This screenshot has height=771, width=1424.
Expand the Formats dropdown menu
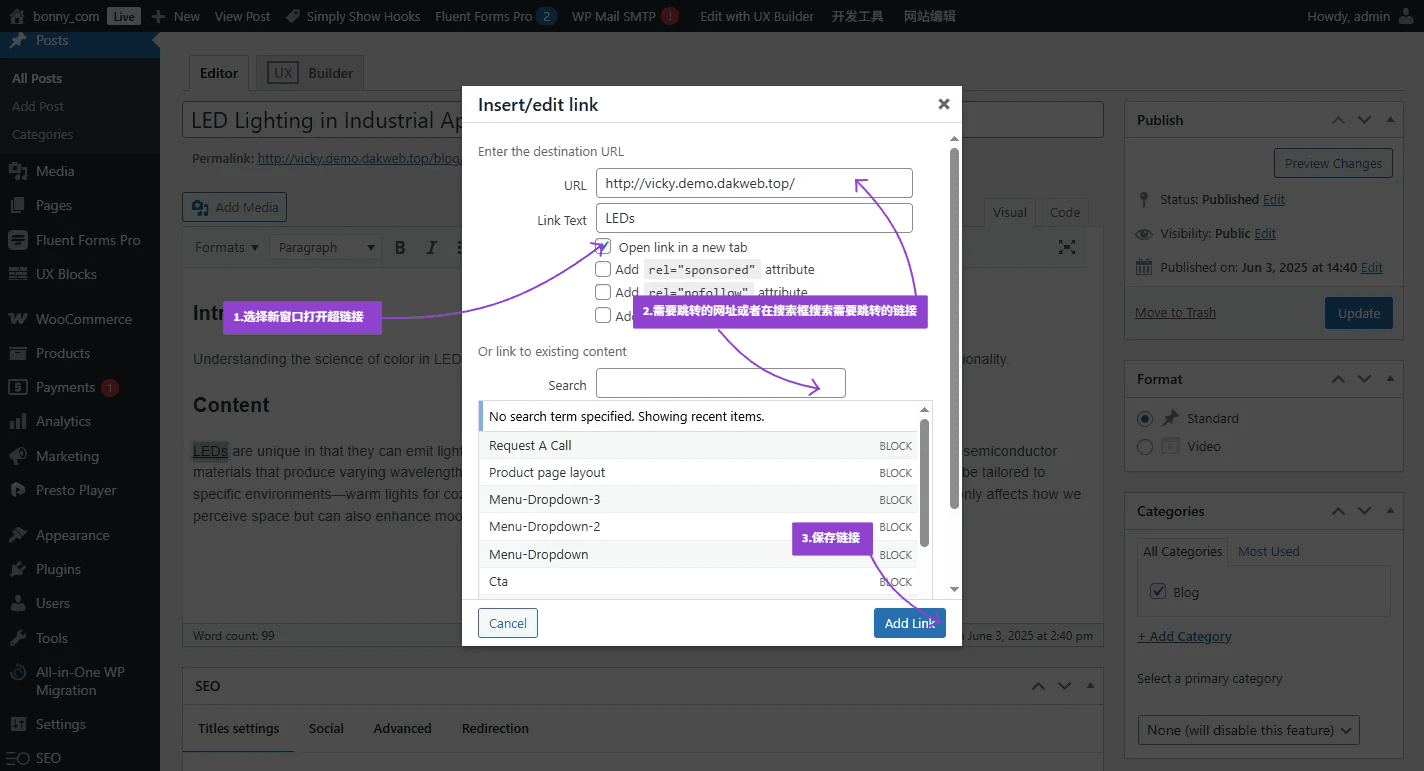point(226,247)
